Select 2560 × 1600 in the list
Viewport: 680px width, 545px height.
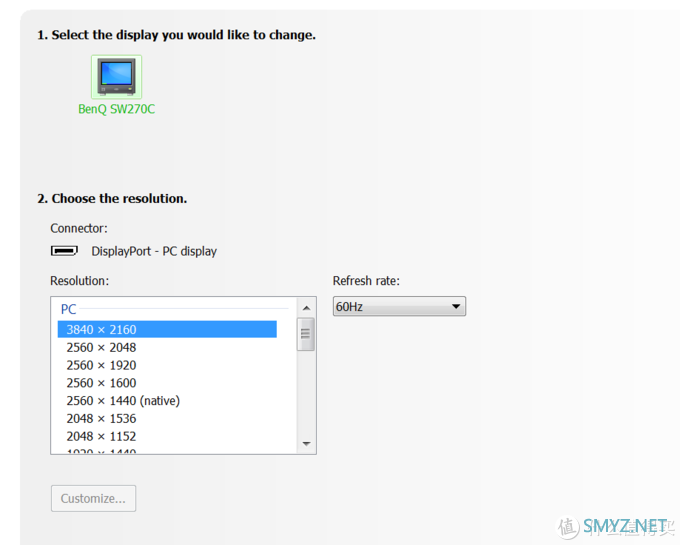click(x=167, y=383)
